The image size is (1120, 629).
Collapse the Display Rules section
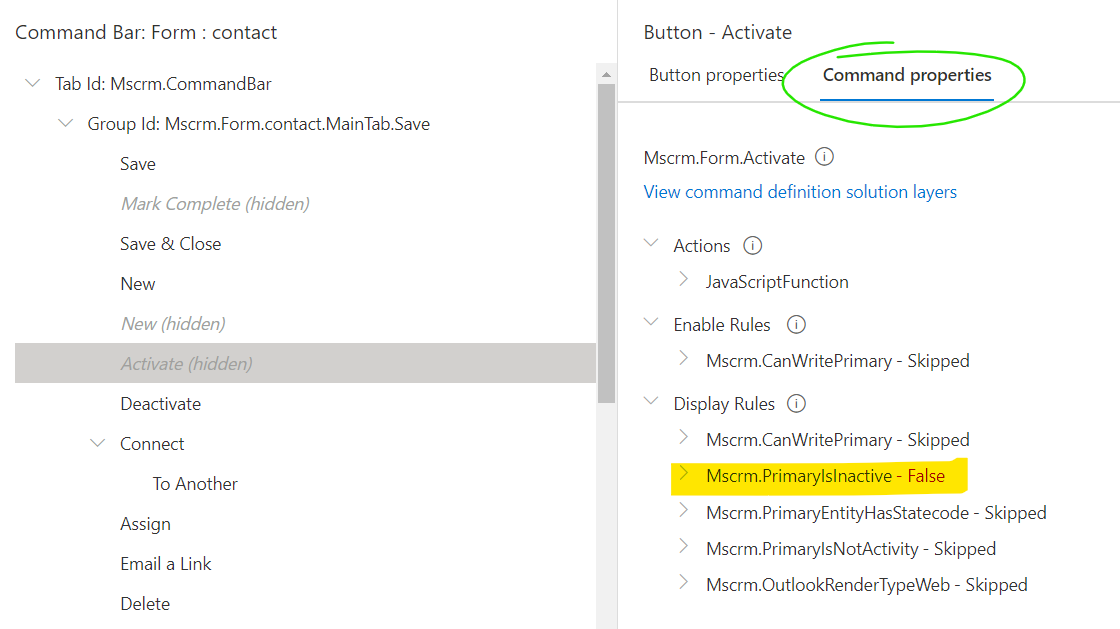(x=652, y=403)
